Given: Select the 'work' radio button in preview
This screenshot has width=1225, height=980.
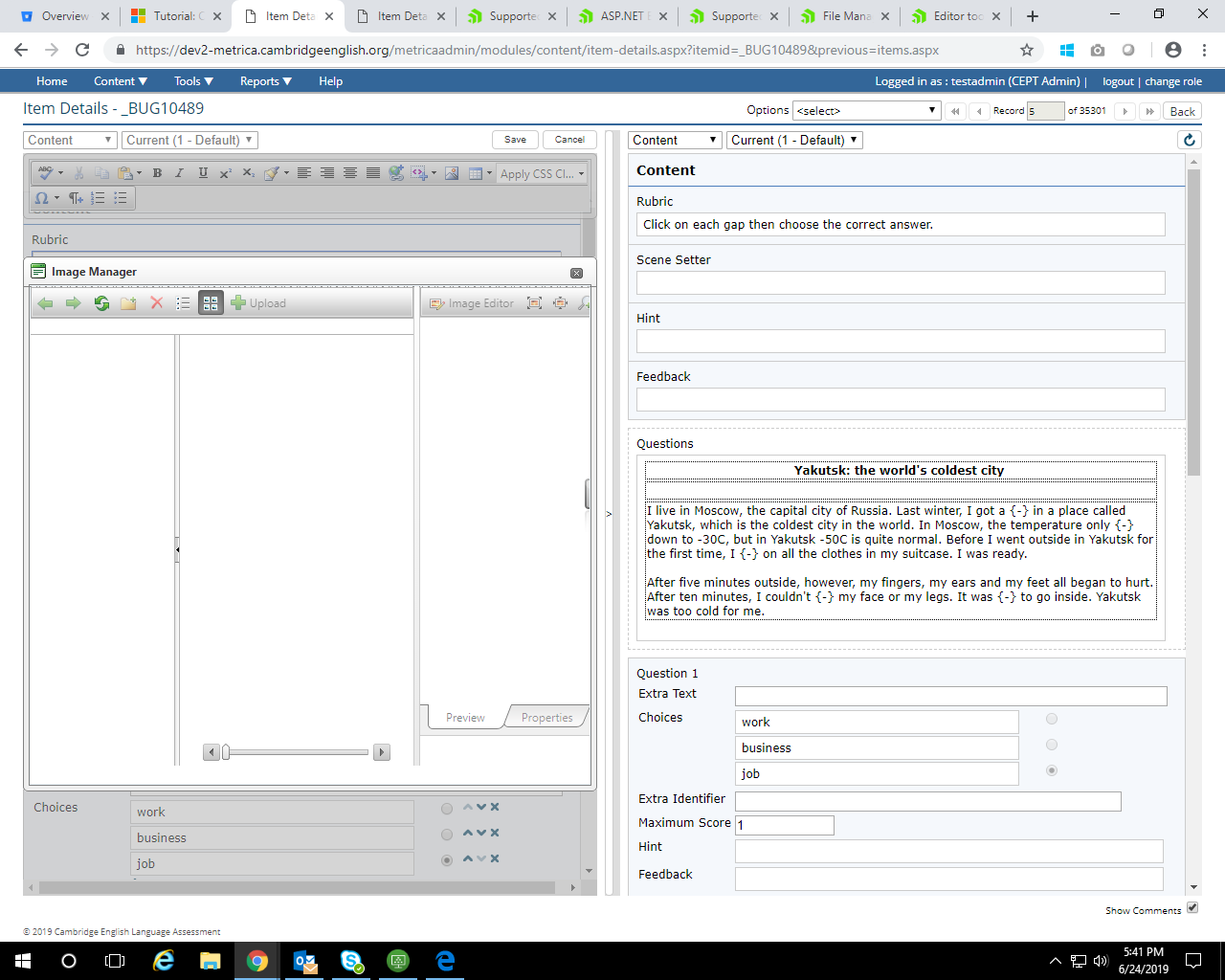Looking at the screenshot, I should (x=1052, y=719).
